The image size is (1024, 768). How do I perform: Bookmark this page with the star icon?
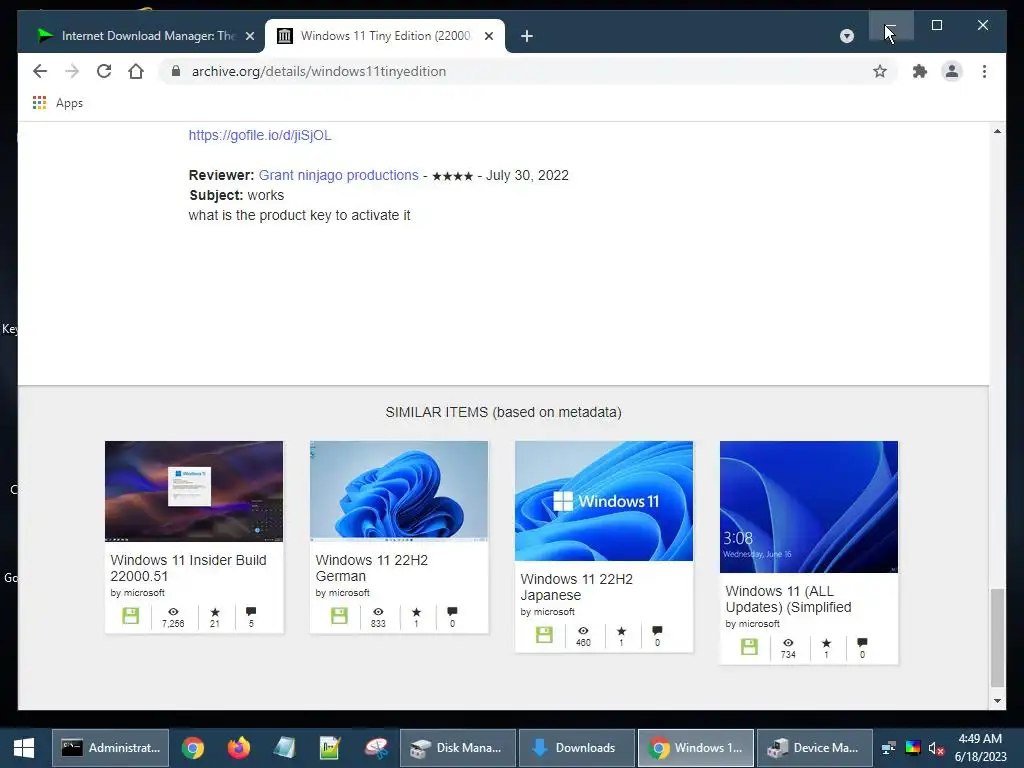[880, 71]
